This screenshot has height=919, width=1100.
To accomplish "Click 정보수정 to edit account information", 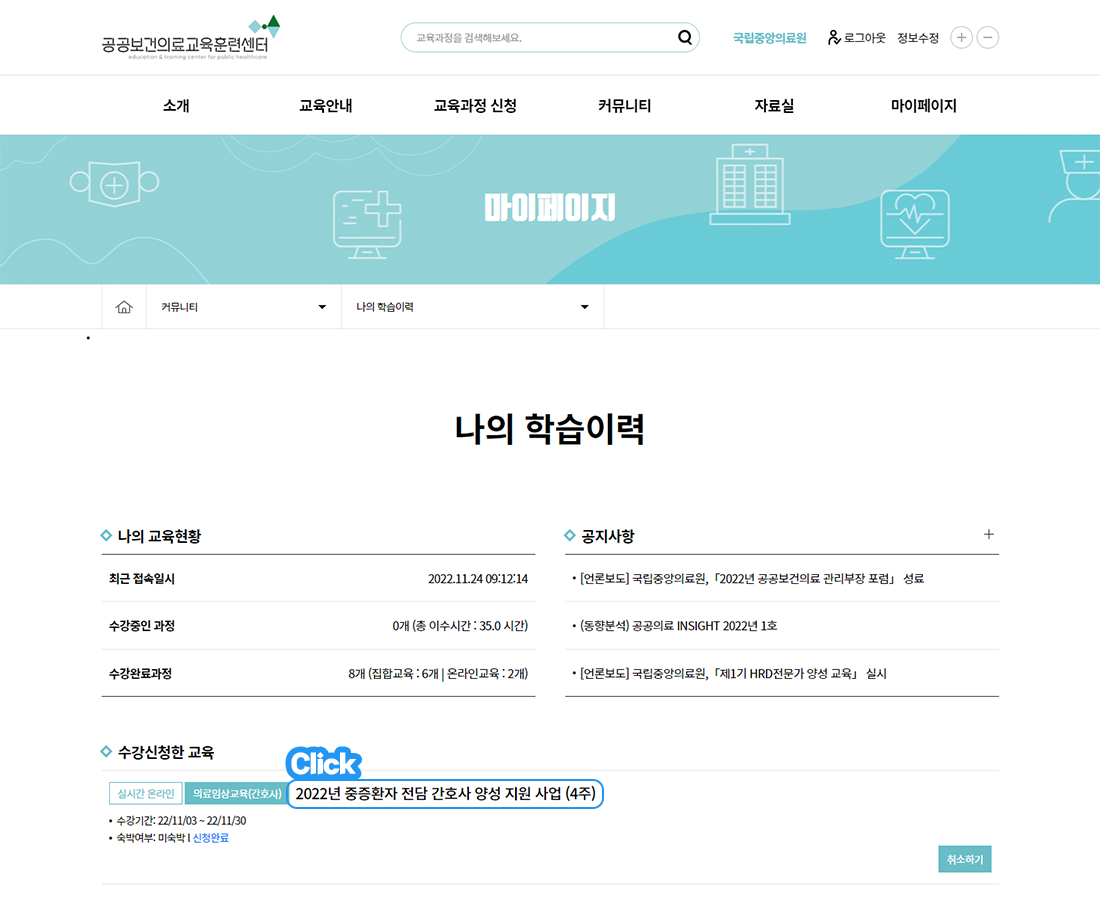I will 917,37.
